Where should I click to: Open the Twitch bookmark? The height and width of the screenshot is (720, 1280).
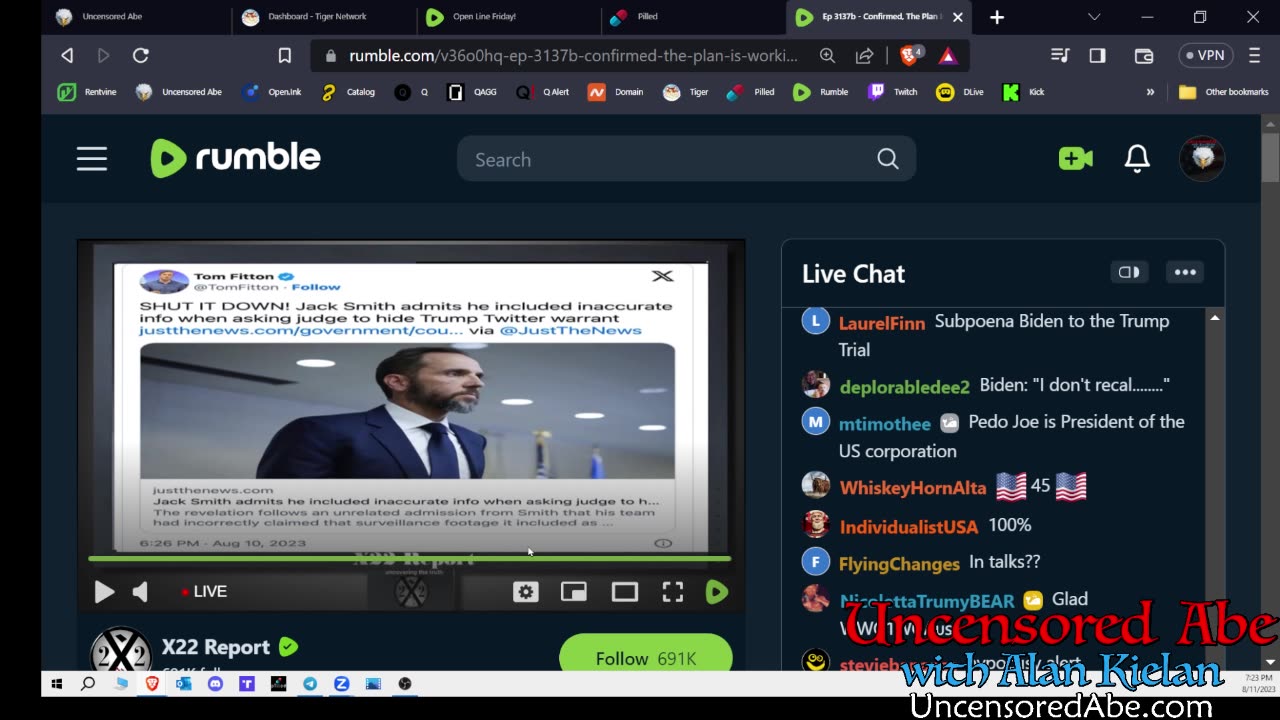[x=893, y=92]
